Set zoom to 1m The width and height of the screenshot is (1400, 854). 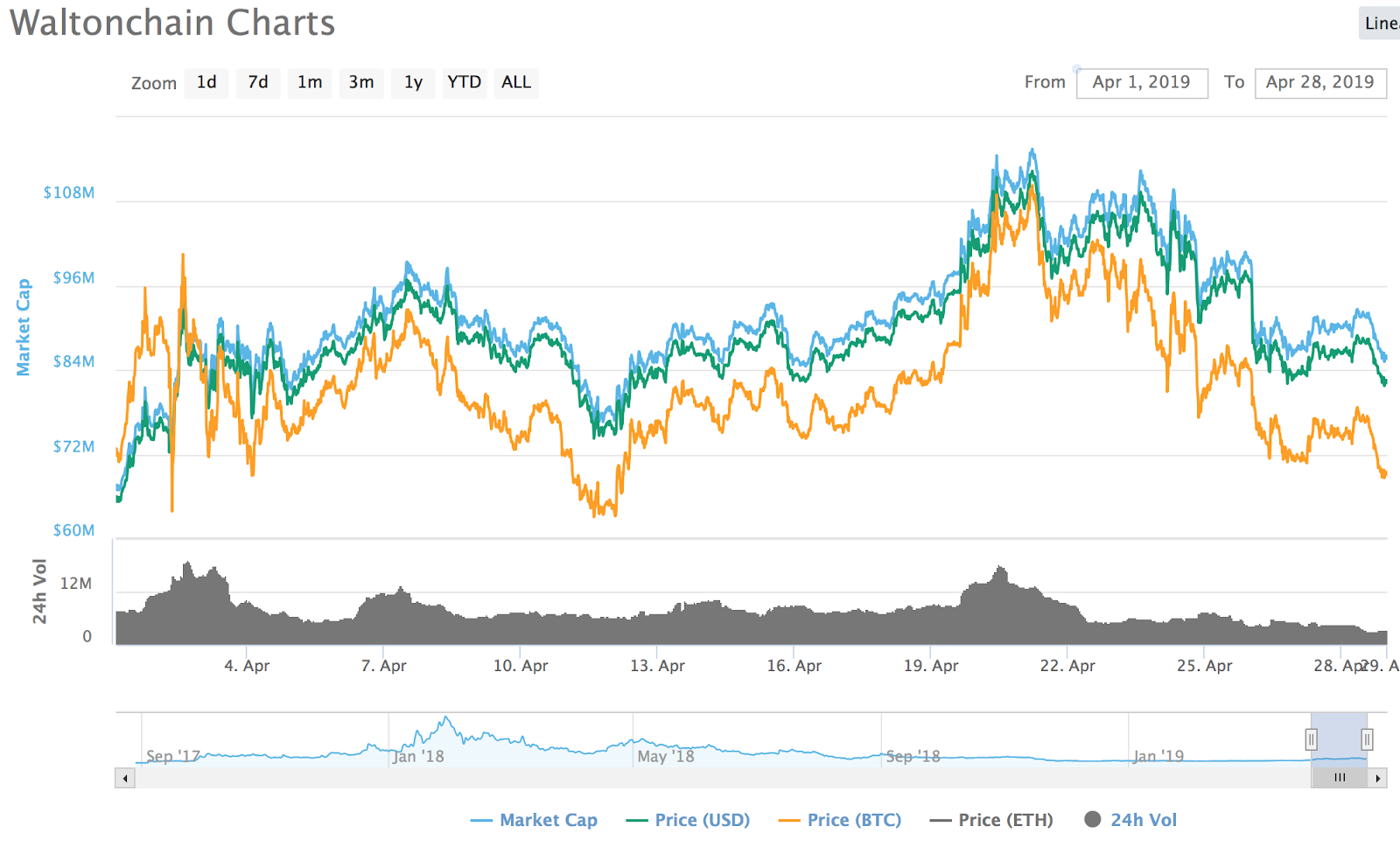(x=310, y=83)
